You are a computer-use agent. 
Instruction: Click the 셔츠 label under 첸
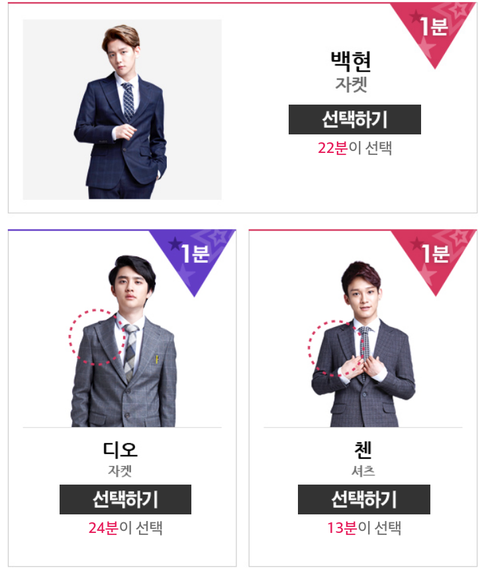pyautogui.click(x=363, y=471)
